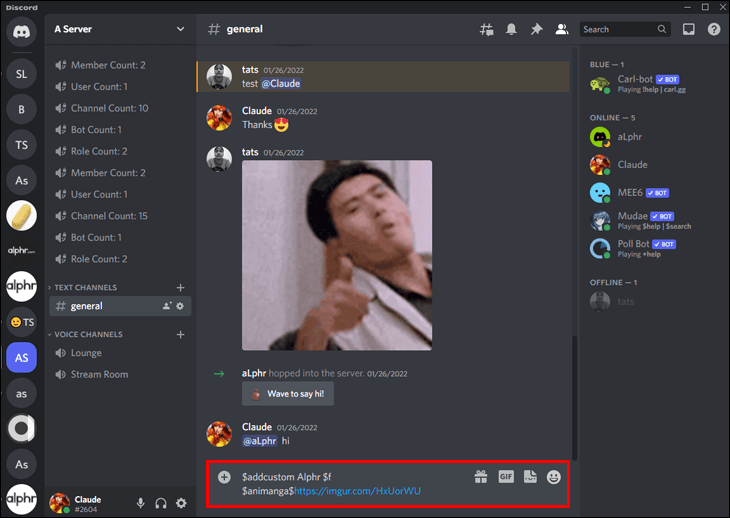This screenshot has width=730, height=518.
Task: Toggle microphone mute
Action: (141, 503)
